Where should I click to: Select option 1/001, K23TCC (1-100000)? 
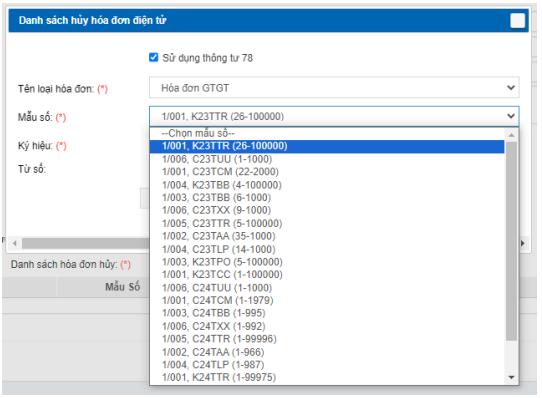pyautogui.click(x=327, y=275)
